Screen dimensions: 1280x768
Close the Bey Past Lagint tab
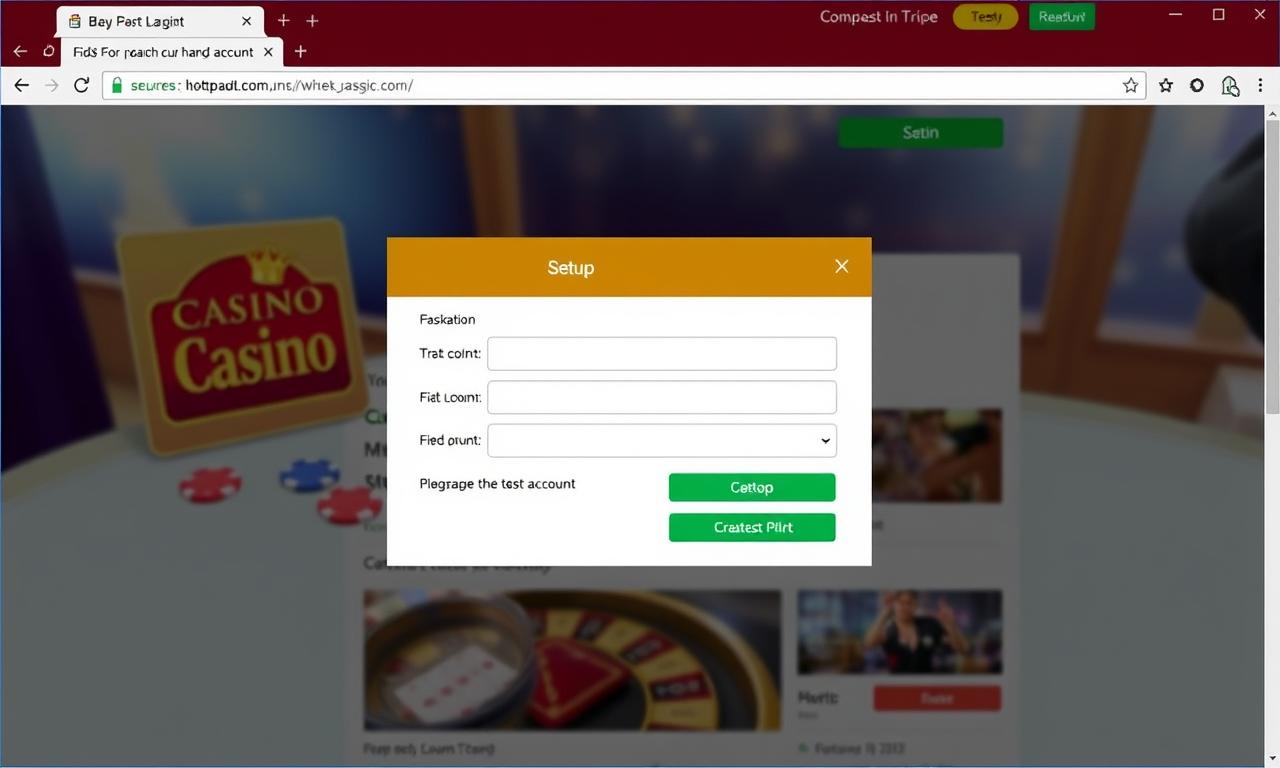tap(247, 21)
